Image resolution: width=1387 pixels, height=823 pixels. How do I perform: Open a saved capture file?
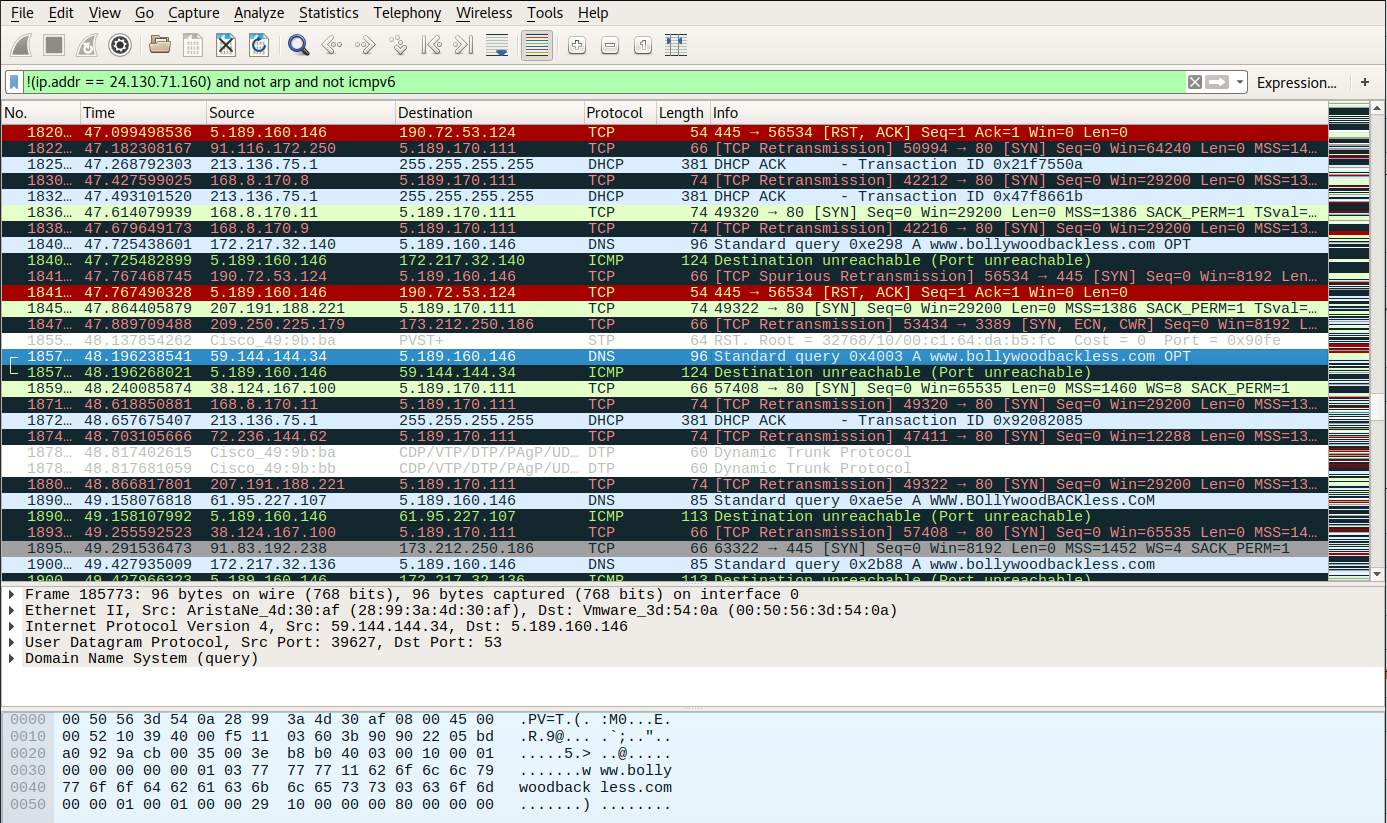(159, 45)
